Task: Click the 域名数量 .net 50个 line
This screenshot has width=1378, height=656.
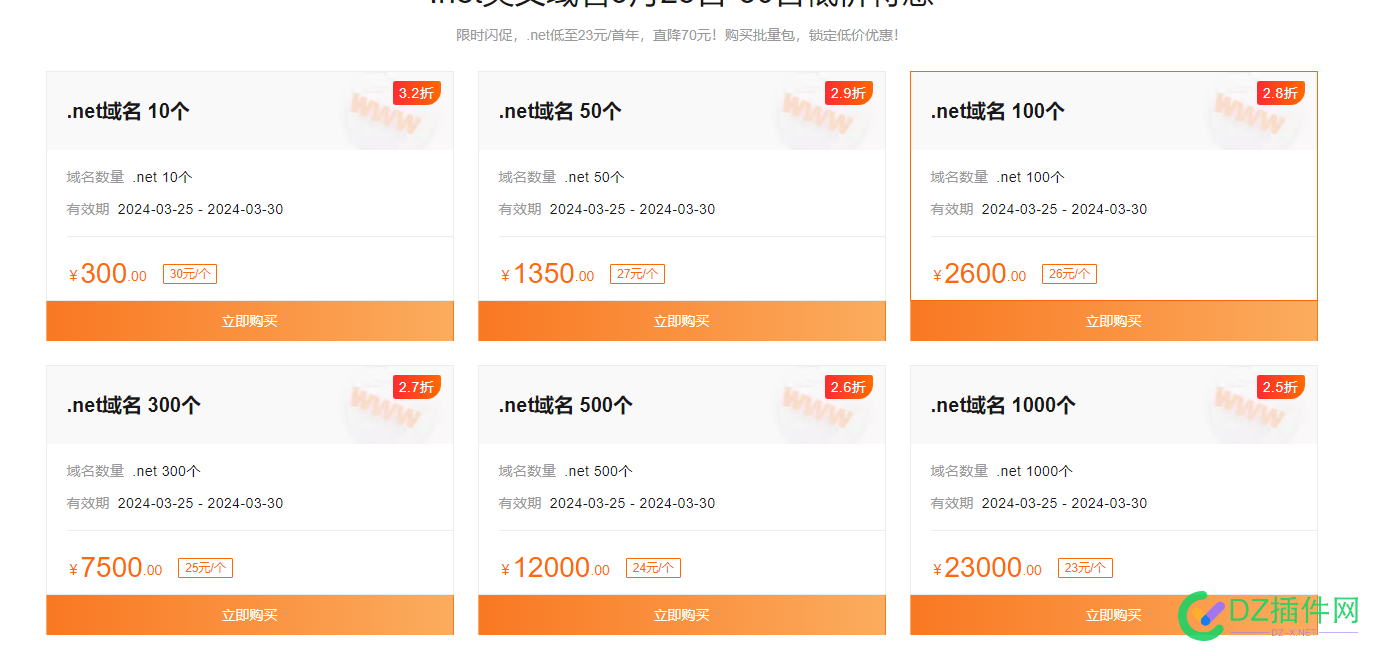Action: pos(562,177)
